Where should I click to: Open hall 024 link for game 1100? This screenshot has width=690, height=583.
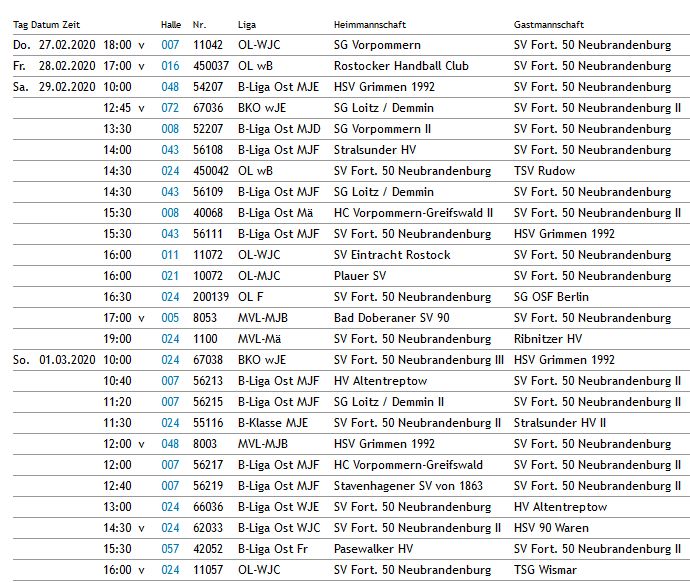[170, 339]
